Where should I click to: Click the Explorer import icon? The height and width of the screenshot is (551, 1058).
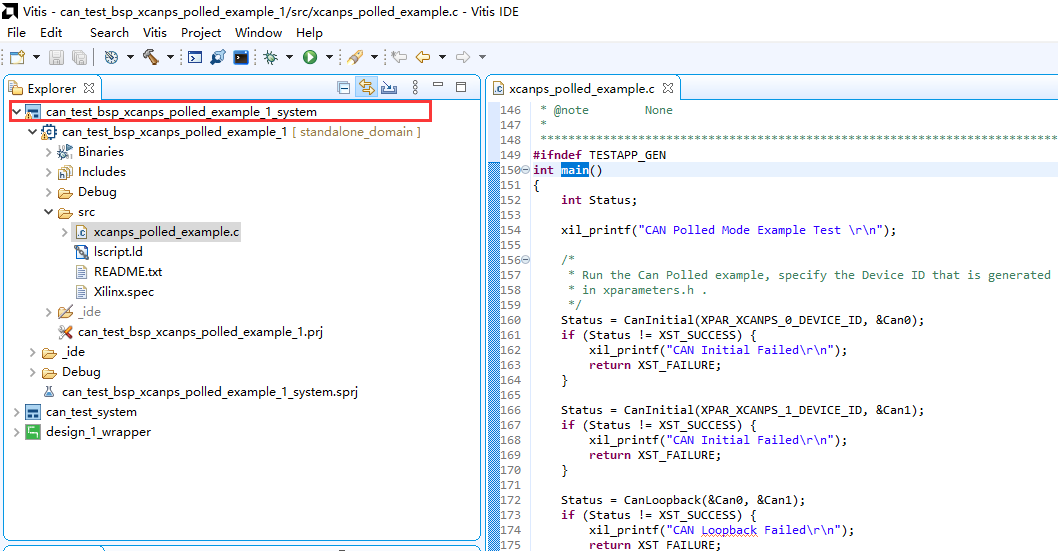pos(389,87)
